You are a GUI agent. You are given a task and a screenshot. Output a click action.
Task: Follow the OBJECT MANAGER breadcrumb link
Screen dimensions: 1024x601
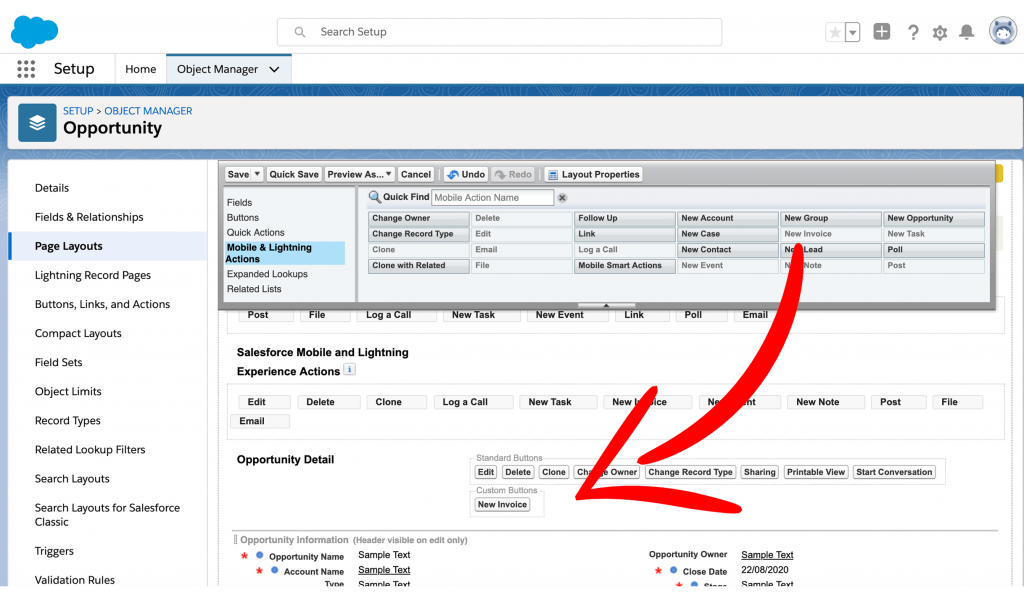(x=148, y=111)
